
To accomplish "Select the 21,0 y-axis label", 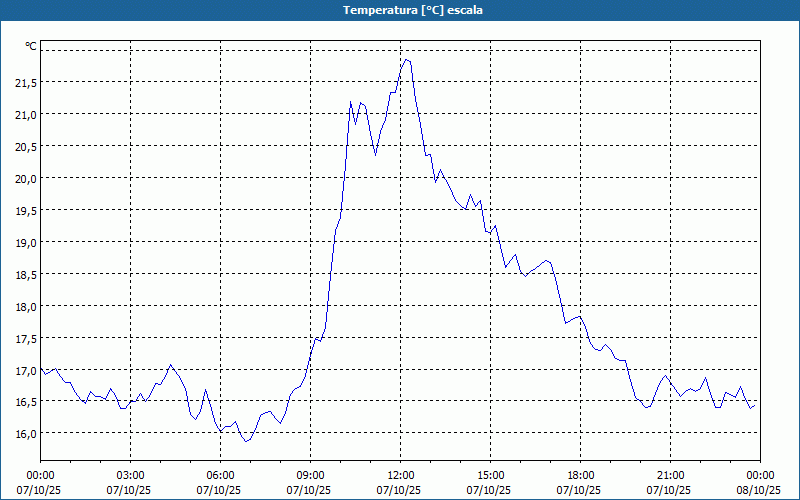I will coord(25,114).
